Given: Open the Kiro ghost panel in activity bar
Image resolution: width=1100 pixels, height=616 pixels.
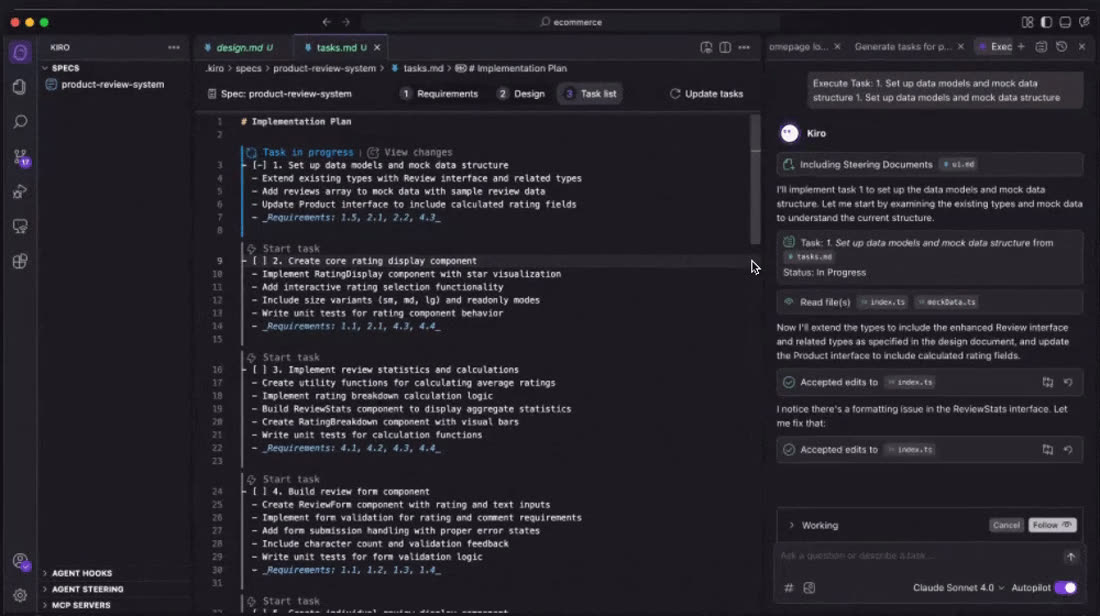Looking at the screenshot, I should pyautogui.click(x=20, y=53).
